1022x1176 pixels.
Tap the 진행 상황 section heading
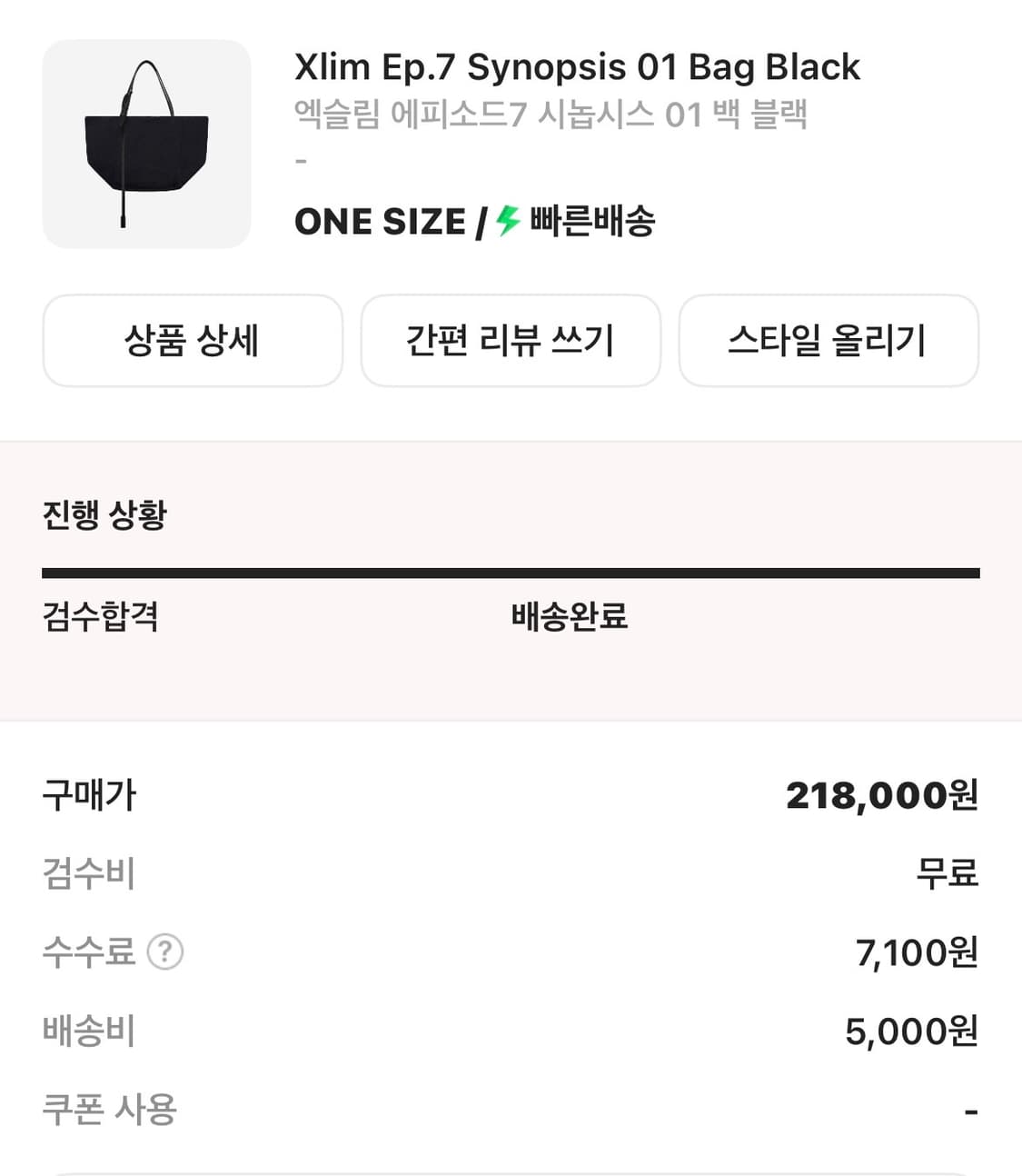[x=104, y=514]
